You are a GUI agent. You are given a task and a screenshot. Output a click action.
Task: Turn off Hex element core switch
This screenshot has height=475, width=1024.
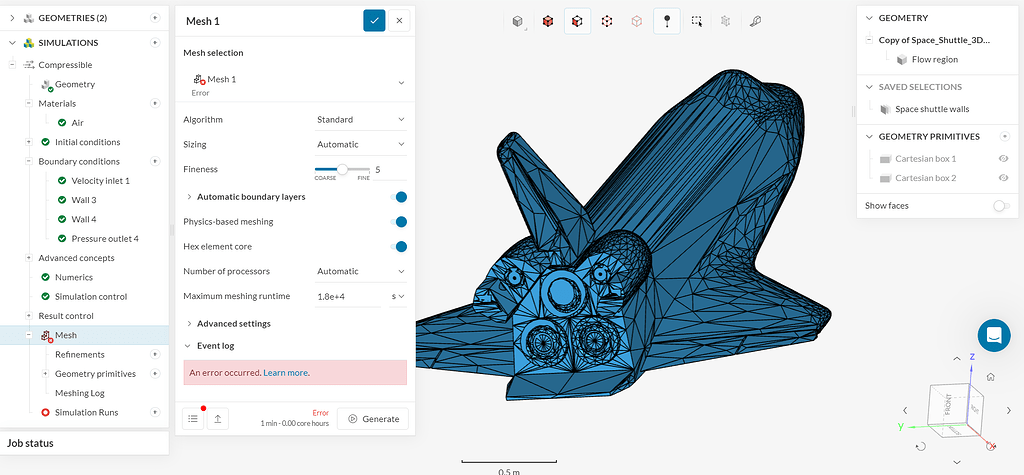click(x=399, y=246)
